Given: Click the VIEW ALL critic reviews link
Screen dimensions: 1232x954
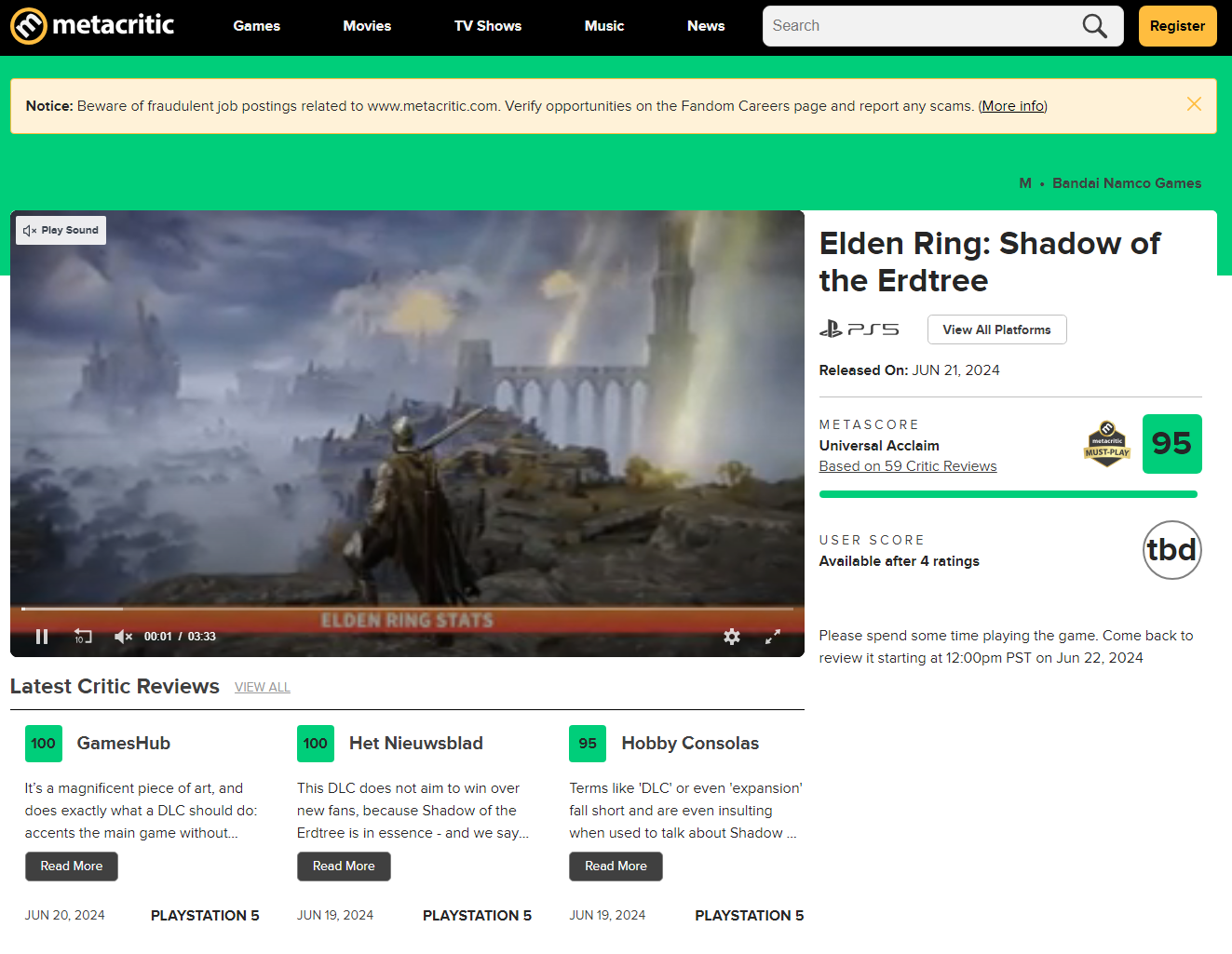Looking at the screenshot, I should (263, 687).
